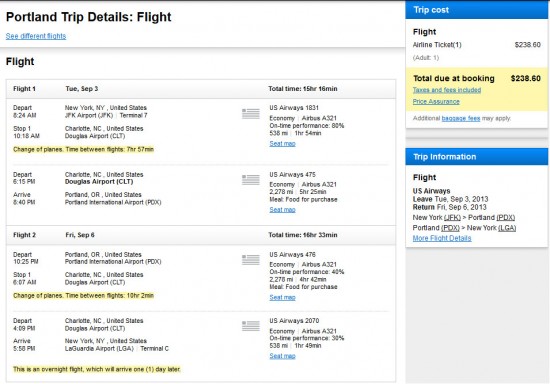Click PDX code in the JFK to Portland route
550x384 pixels.
[x=505, y=217]
